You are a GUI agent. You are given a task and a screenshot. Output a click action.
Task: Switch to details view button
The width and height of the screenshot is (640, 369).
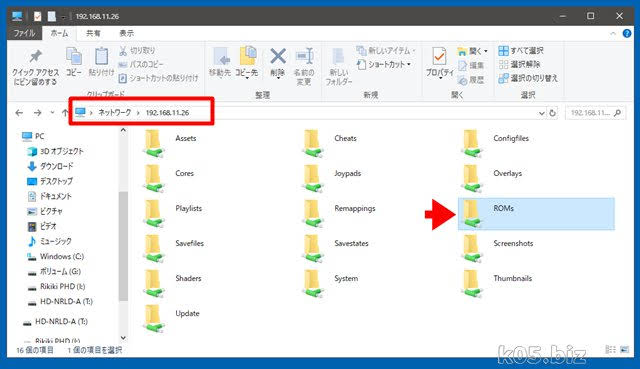(611, 349)
